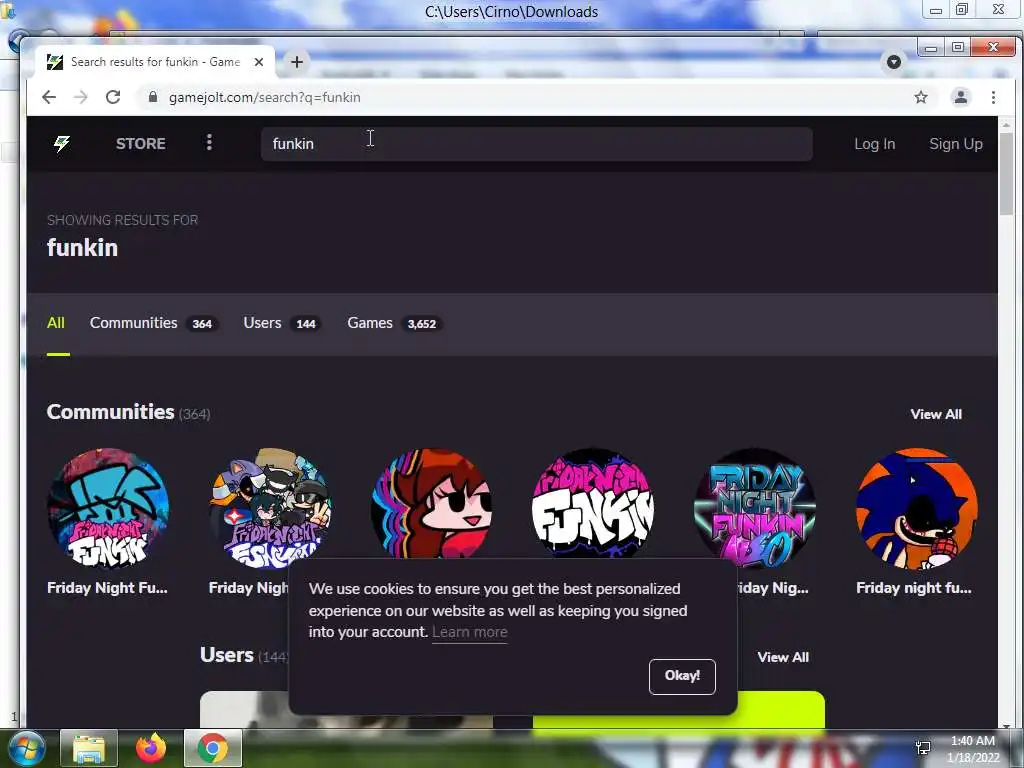1024x768 pixels.
Task: Open the pink-and-white Funkin logo community thumbnail
Action: (x=593, y=503)
